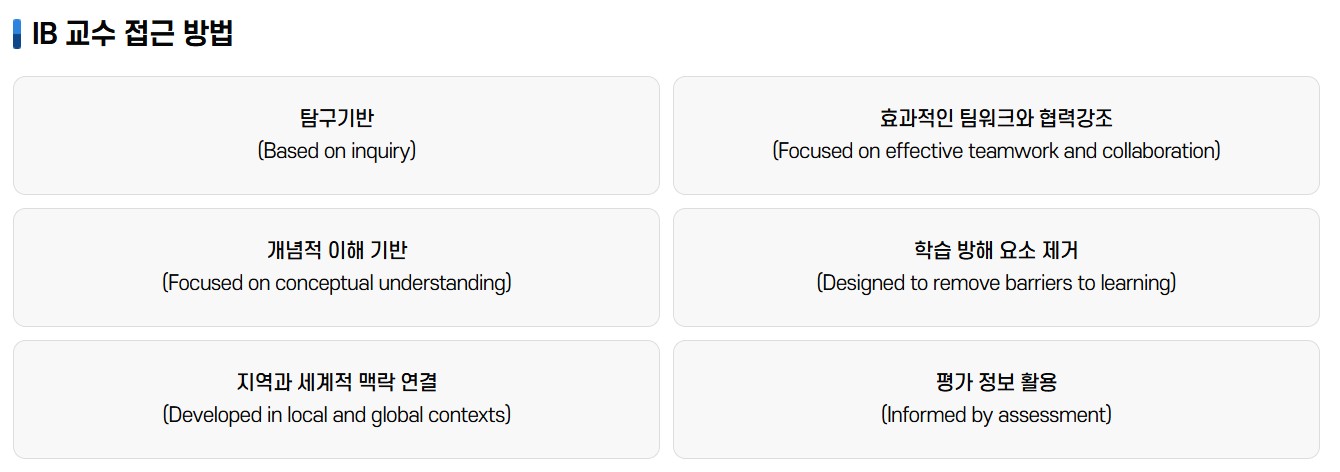
Task: Click the Informed by assessment subtitle
Action: point(996,415)
